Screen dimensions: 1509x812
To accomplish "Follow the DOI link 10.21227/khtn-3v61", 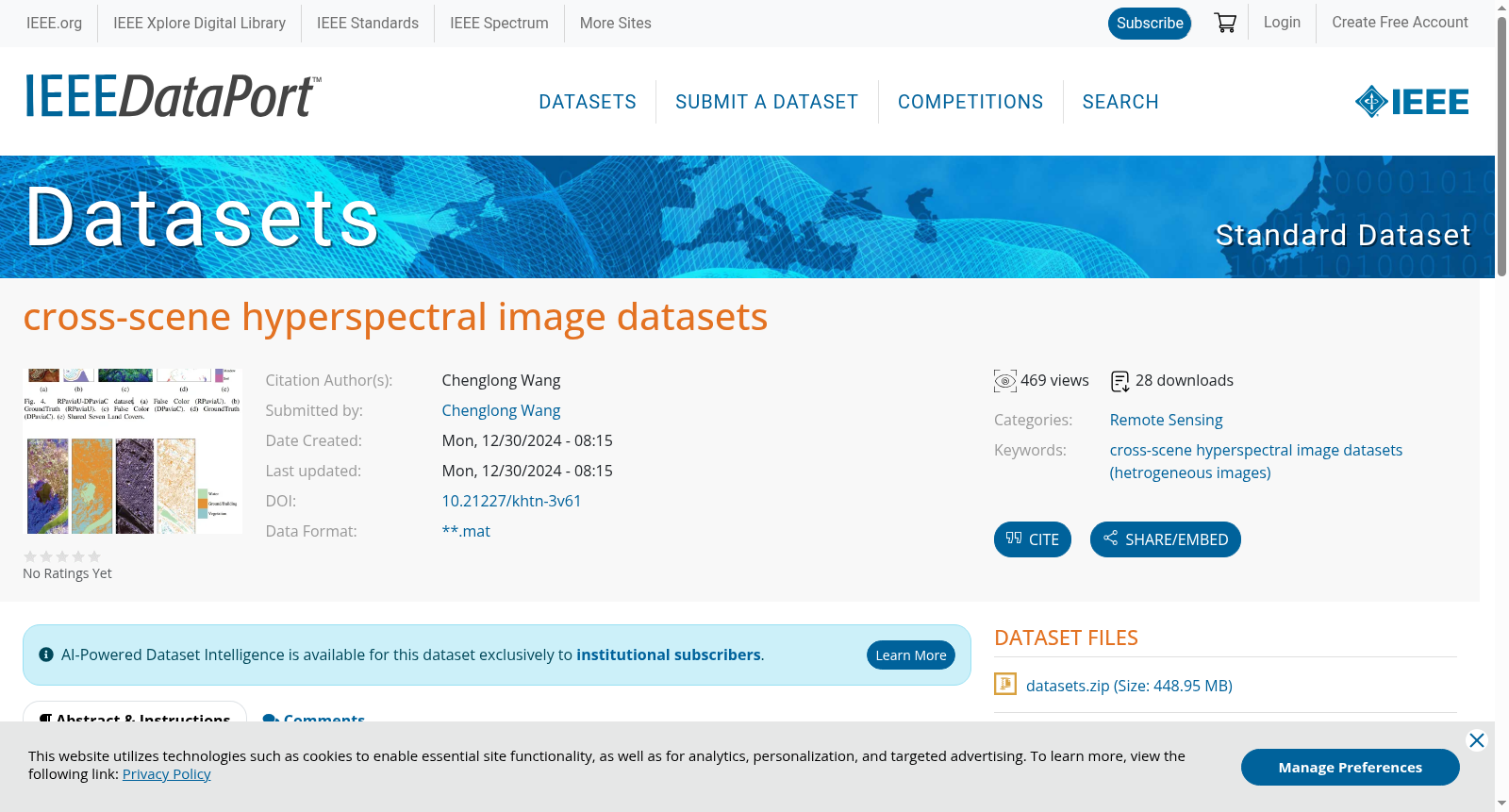I will [511, 502].
